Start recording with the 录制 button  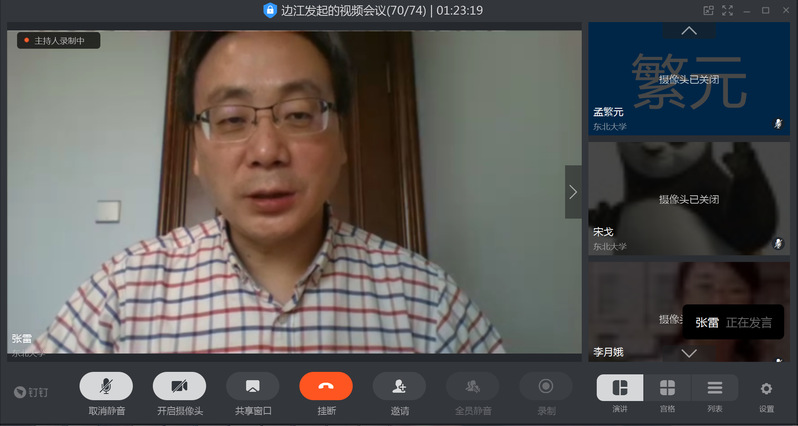pos(546,386)
